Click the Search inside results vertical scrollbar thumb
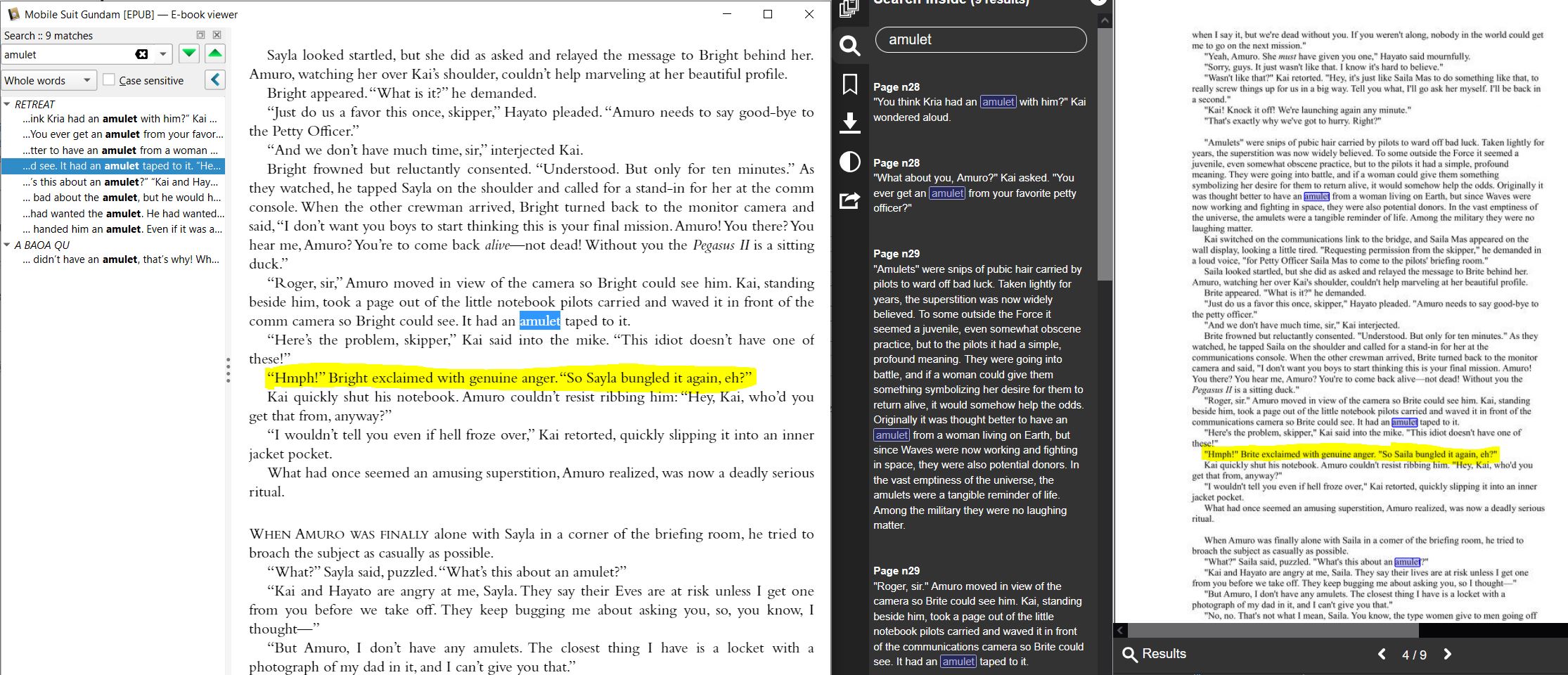The height and width of the screenshot is (675, 1568). tap(1105, 155)
